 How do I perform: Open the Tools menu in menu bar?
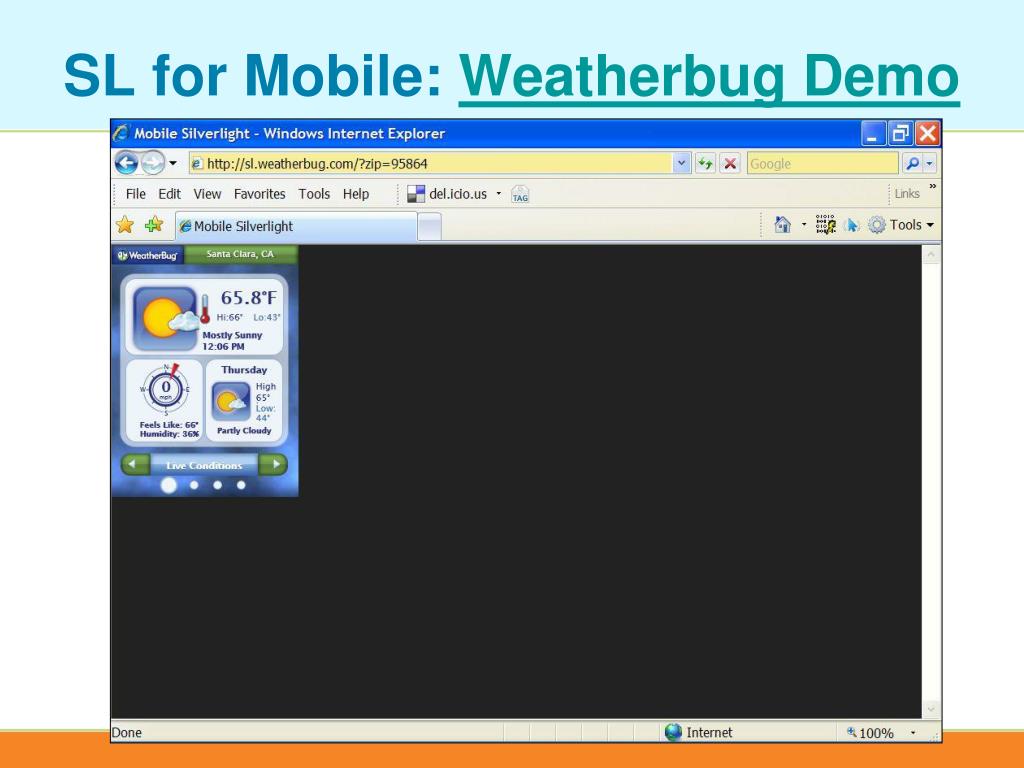(x=314, y=194)
